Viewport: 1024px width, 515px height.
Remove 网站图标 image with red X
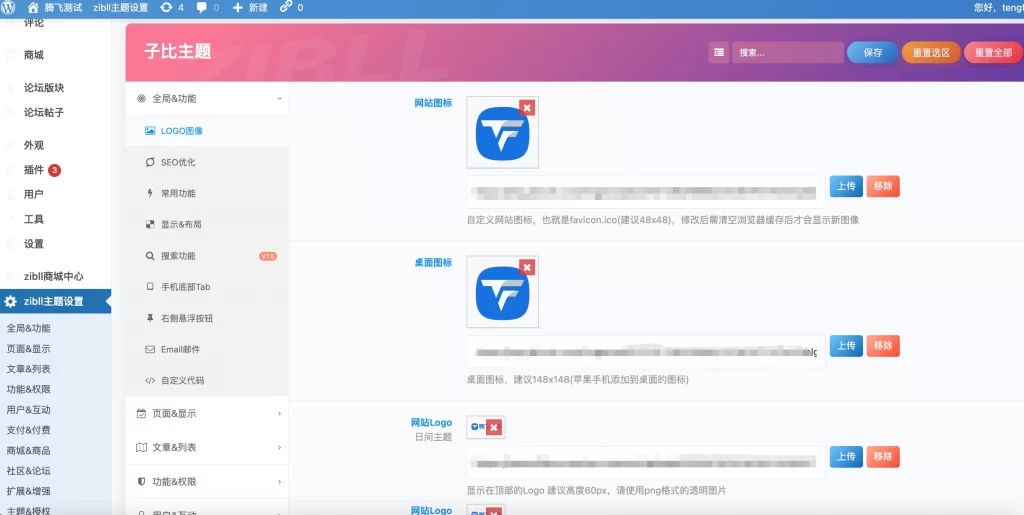click(x=527, y=108)
